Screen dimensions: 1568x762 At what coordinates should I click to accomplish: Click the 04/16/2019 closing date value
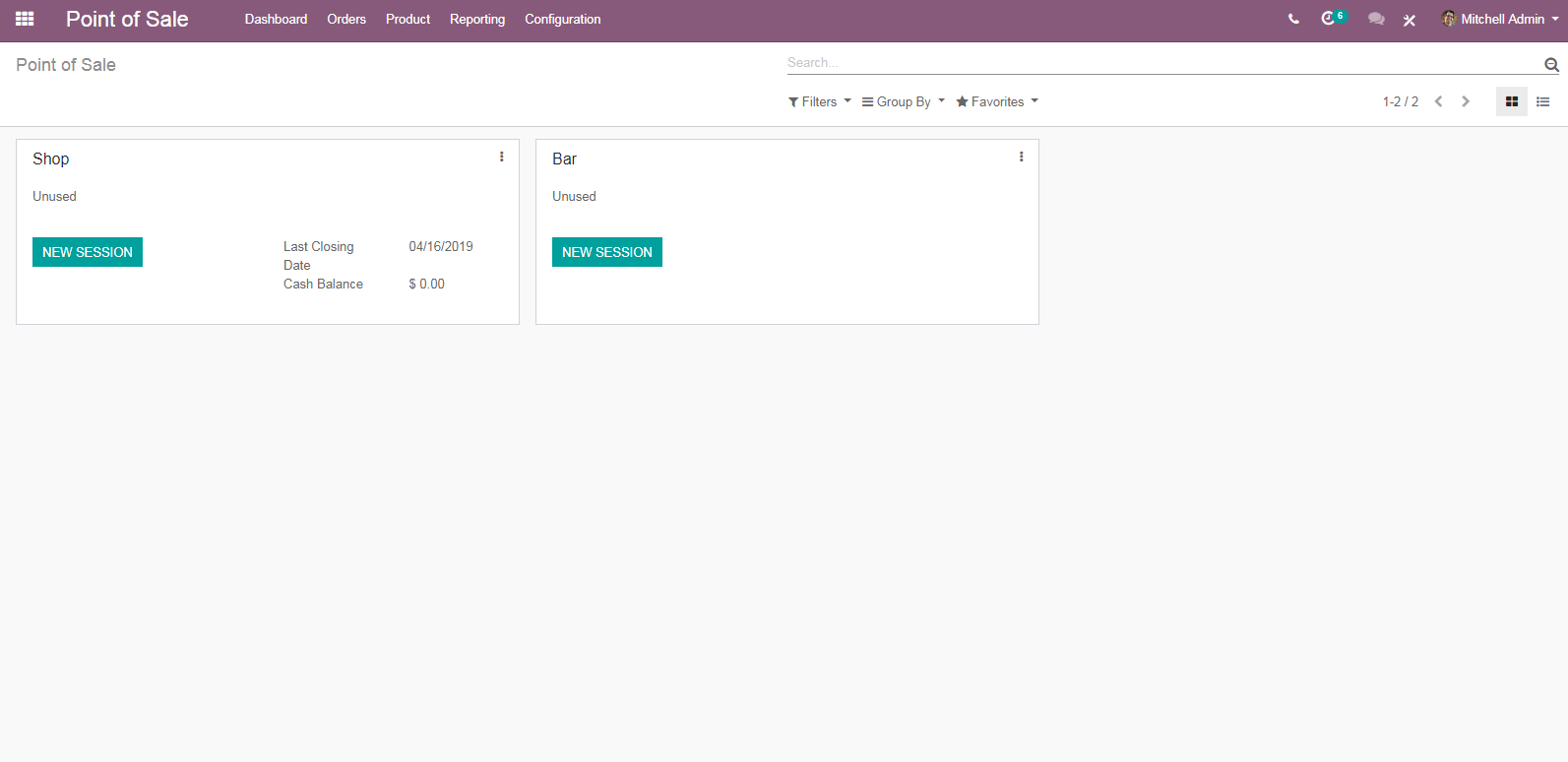click(441, 246)
